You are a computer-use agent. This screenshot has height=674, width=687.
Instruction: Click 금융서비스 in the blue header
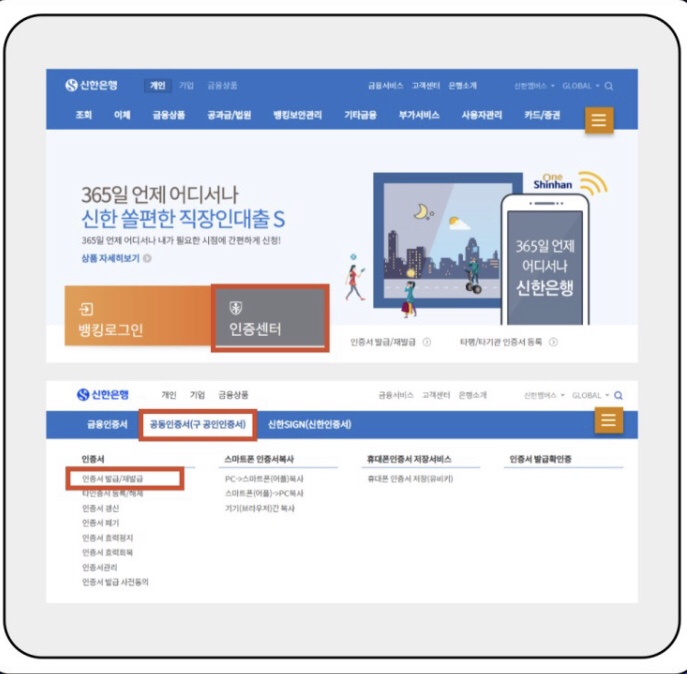click(x=385, y=85)
